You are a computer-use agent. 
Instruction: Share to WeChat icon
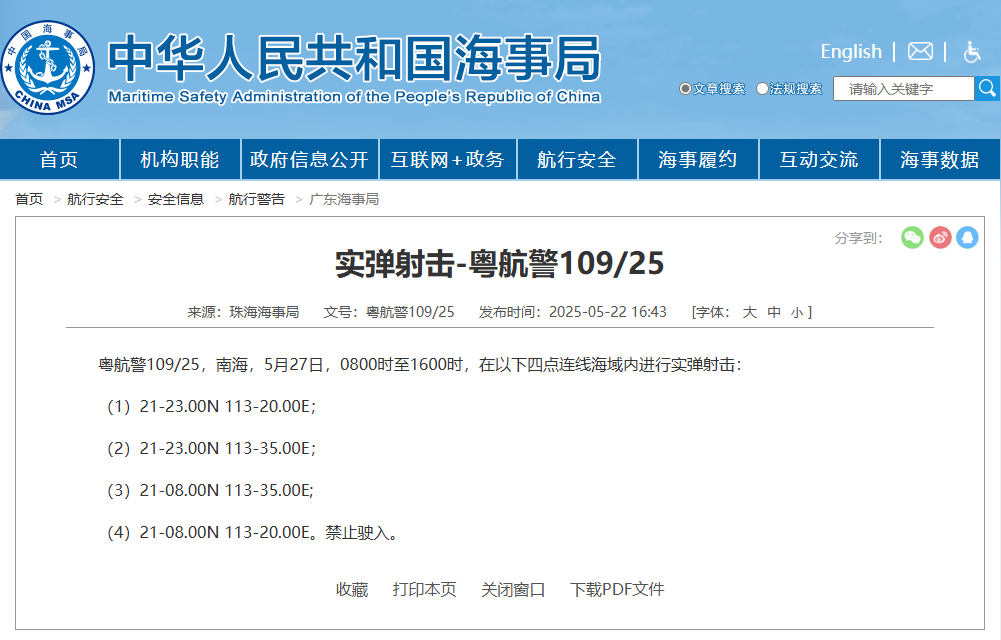[912, 237]
